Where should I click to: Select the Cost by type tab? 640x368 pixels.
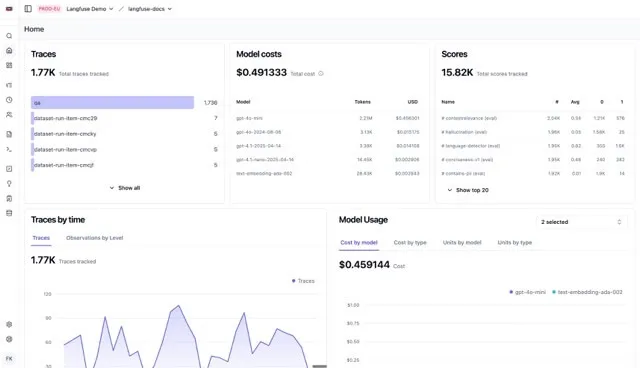(x=410, y=242)
